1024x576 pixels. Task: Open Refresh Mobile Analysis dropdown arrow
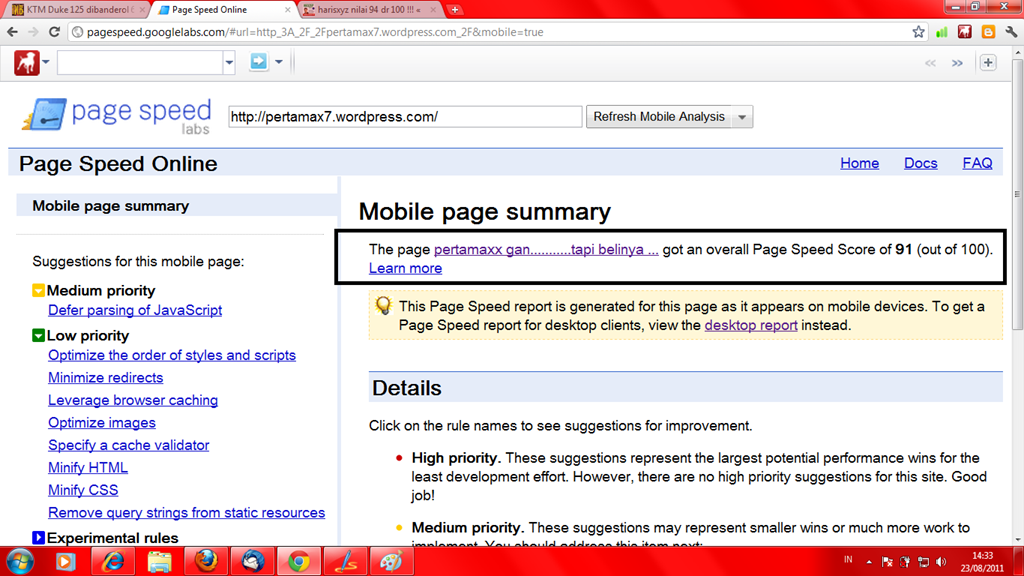click(742, 117)
